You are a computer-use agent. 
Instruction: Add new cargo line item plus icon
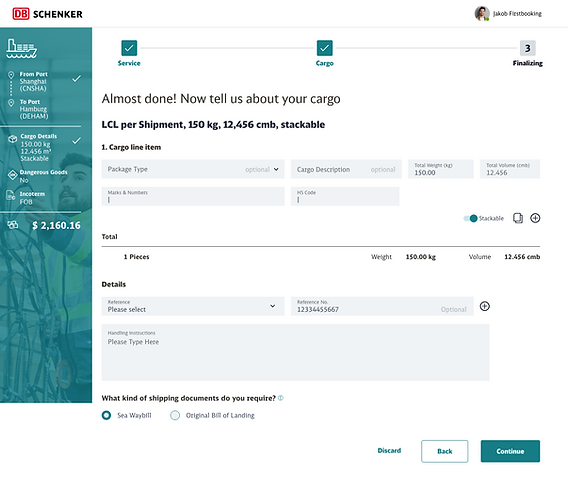[x=535, y=218]
